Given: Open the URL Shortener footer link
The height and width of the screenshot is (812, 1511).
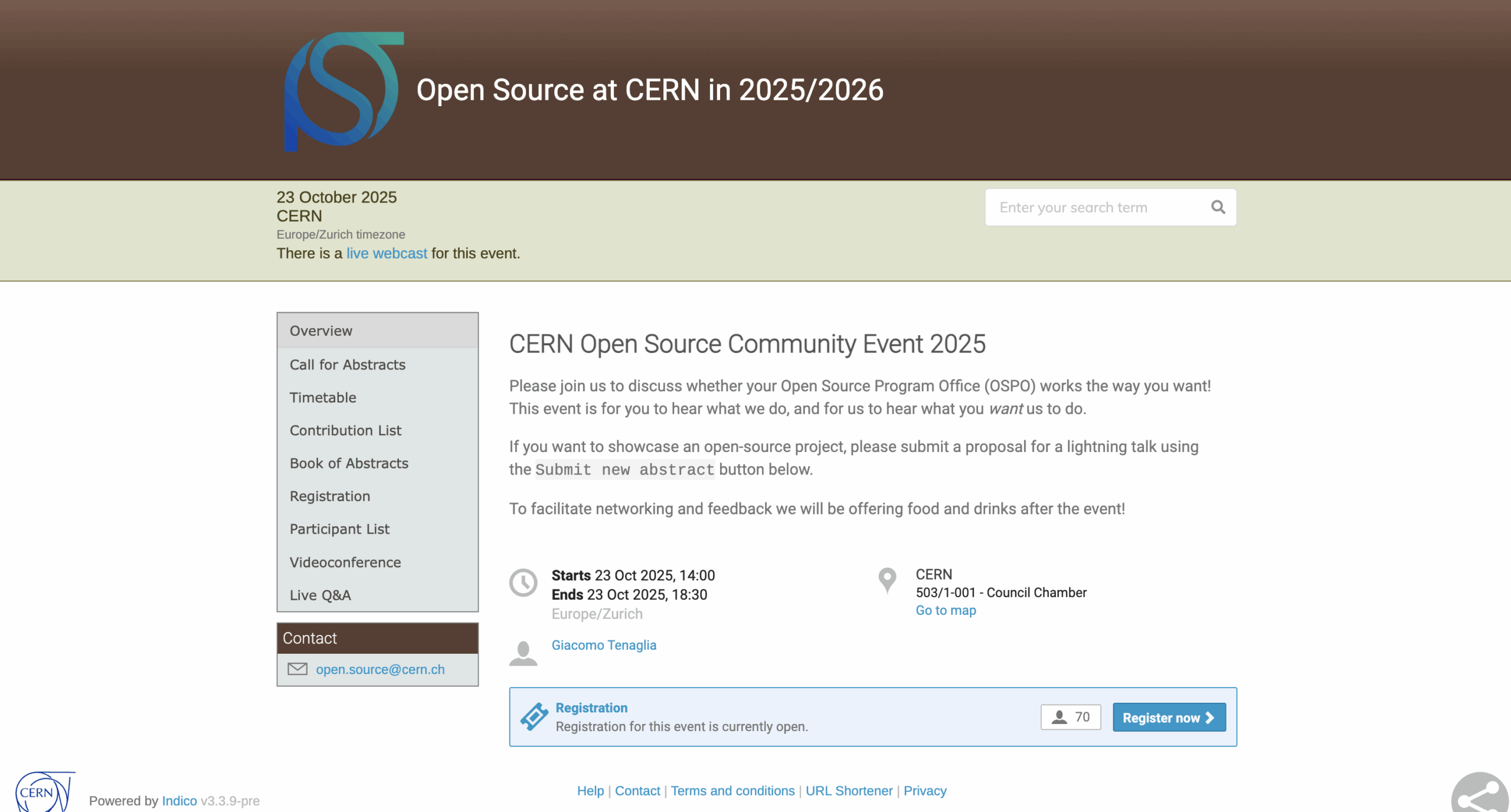Looking at the screenshot, I should coord(849,791).
